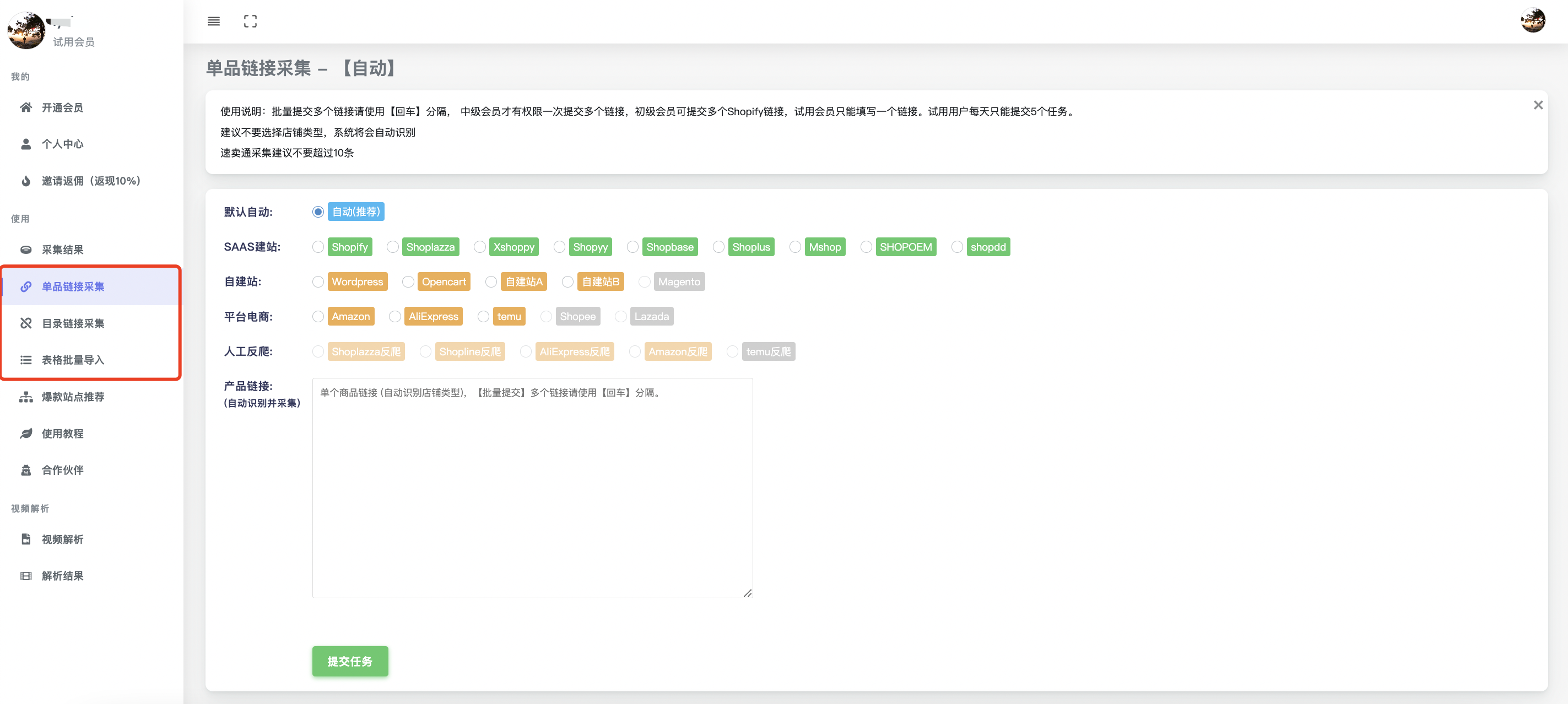This screenshot has width=1568, height=704.
Task: Click the house icon beside 开通会员
Action: tap(25, 108)
